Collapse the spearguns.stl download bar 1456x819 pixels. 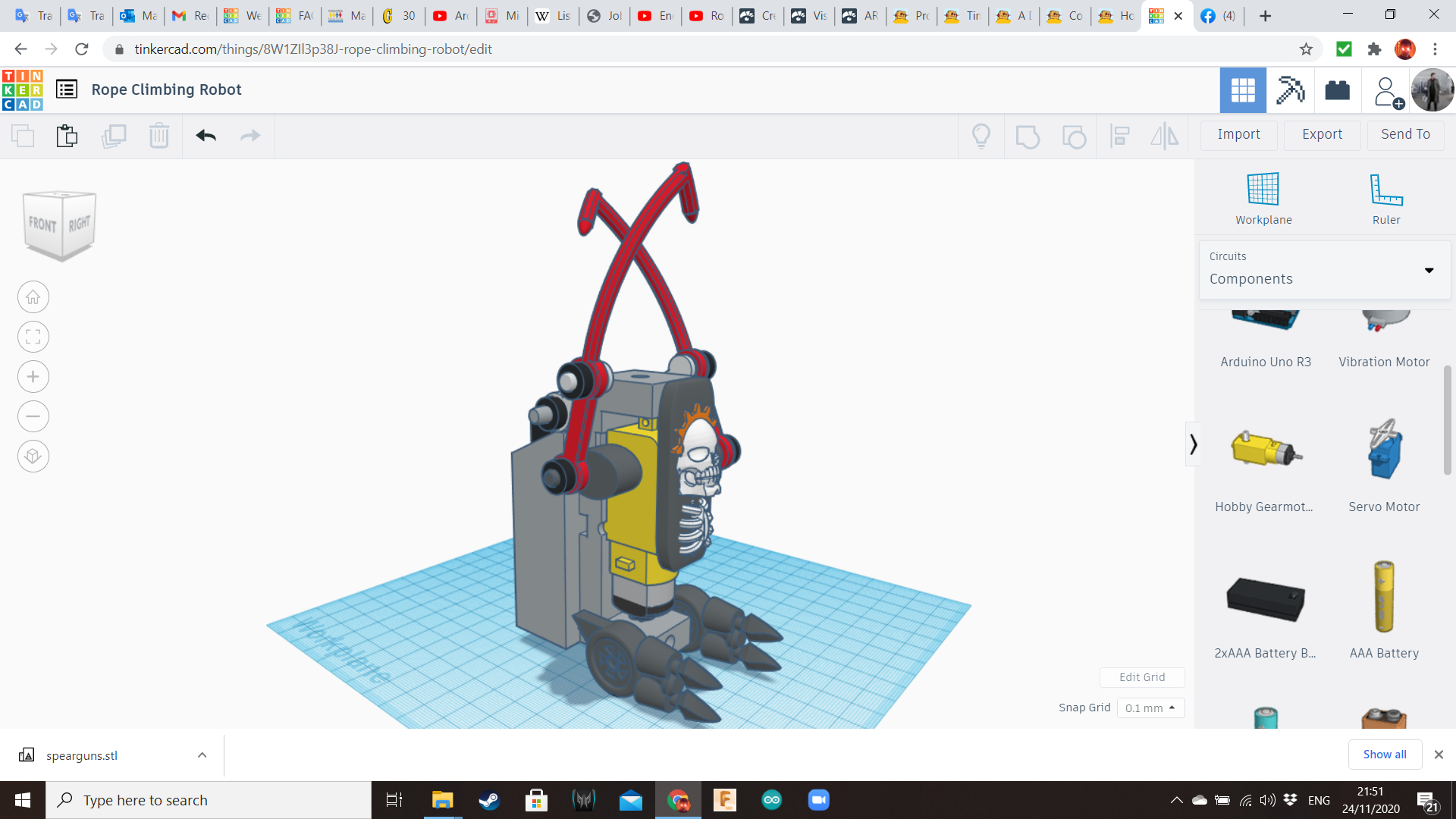pos(202,755)
